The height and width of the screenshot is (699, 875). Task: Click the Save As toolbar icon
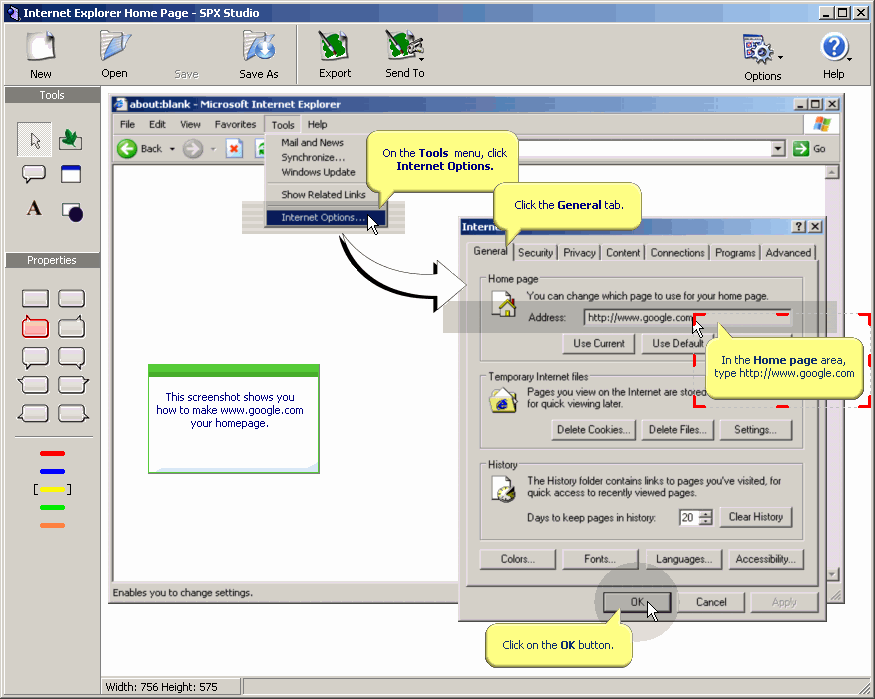258,46
